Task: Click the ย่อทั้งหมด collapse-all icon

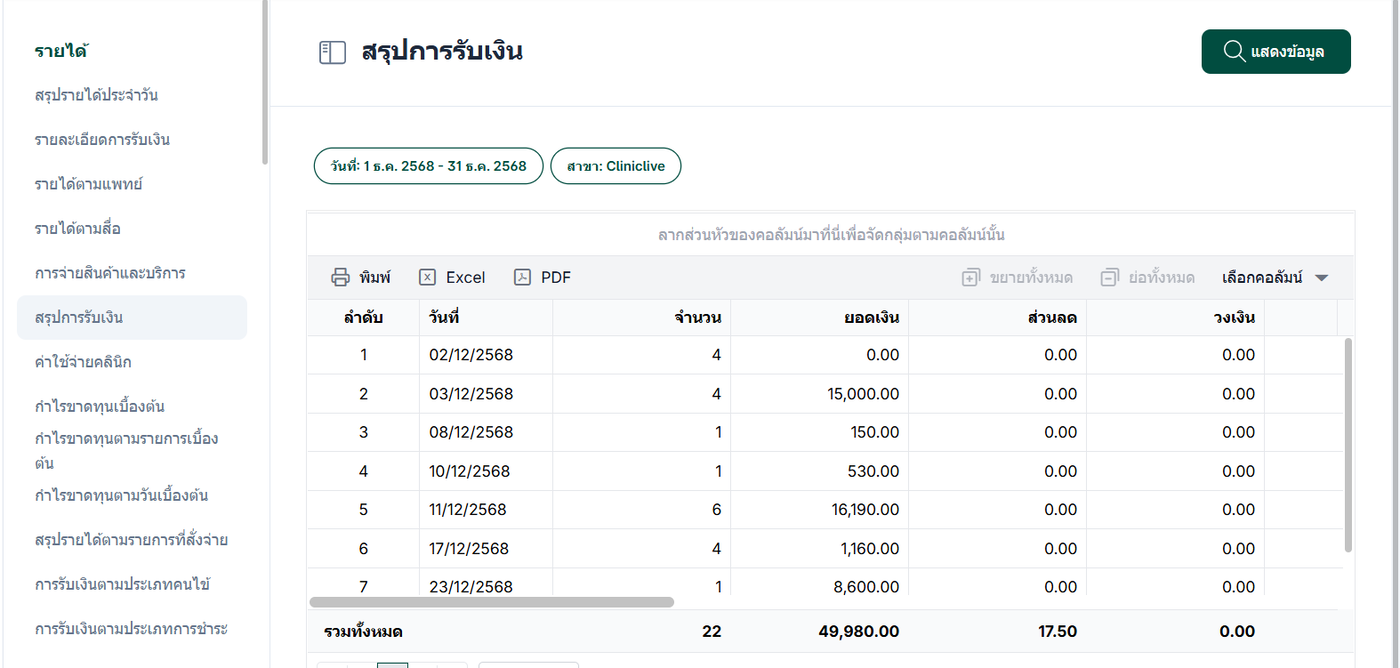Action: point(1108,278)
